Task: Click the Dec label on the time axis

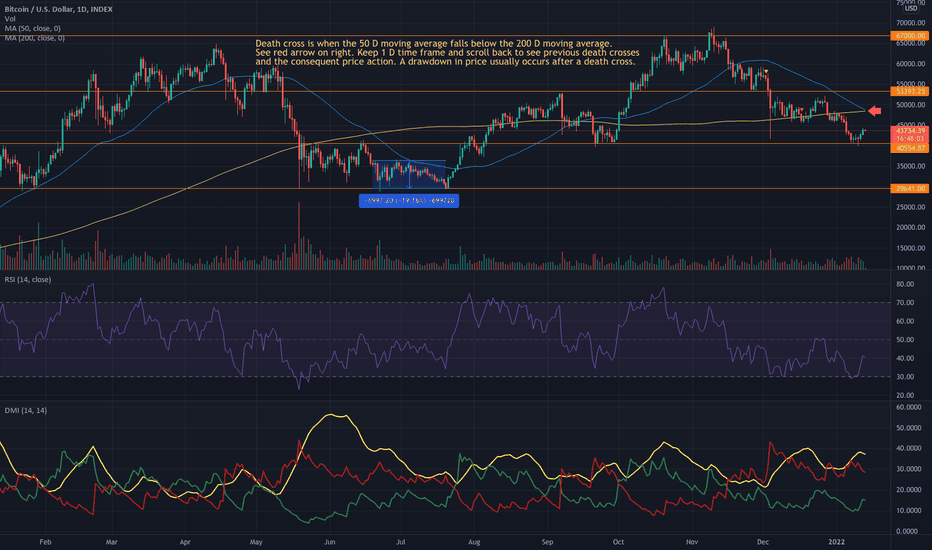Action: click(x=763, y=542)
